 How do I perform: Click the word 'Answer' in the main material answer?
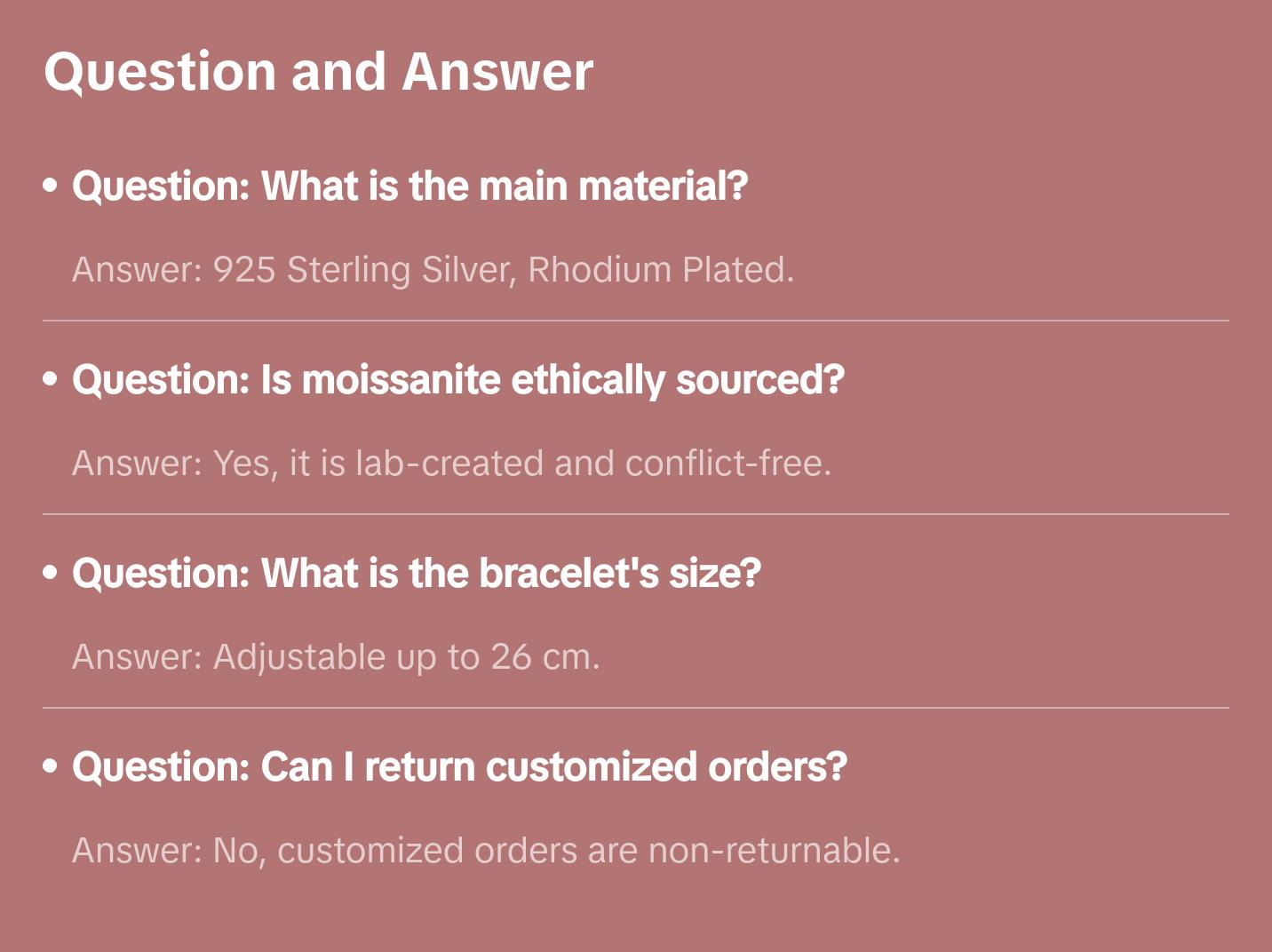(x=133, y=270)
